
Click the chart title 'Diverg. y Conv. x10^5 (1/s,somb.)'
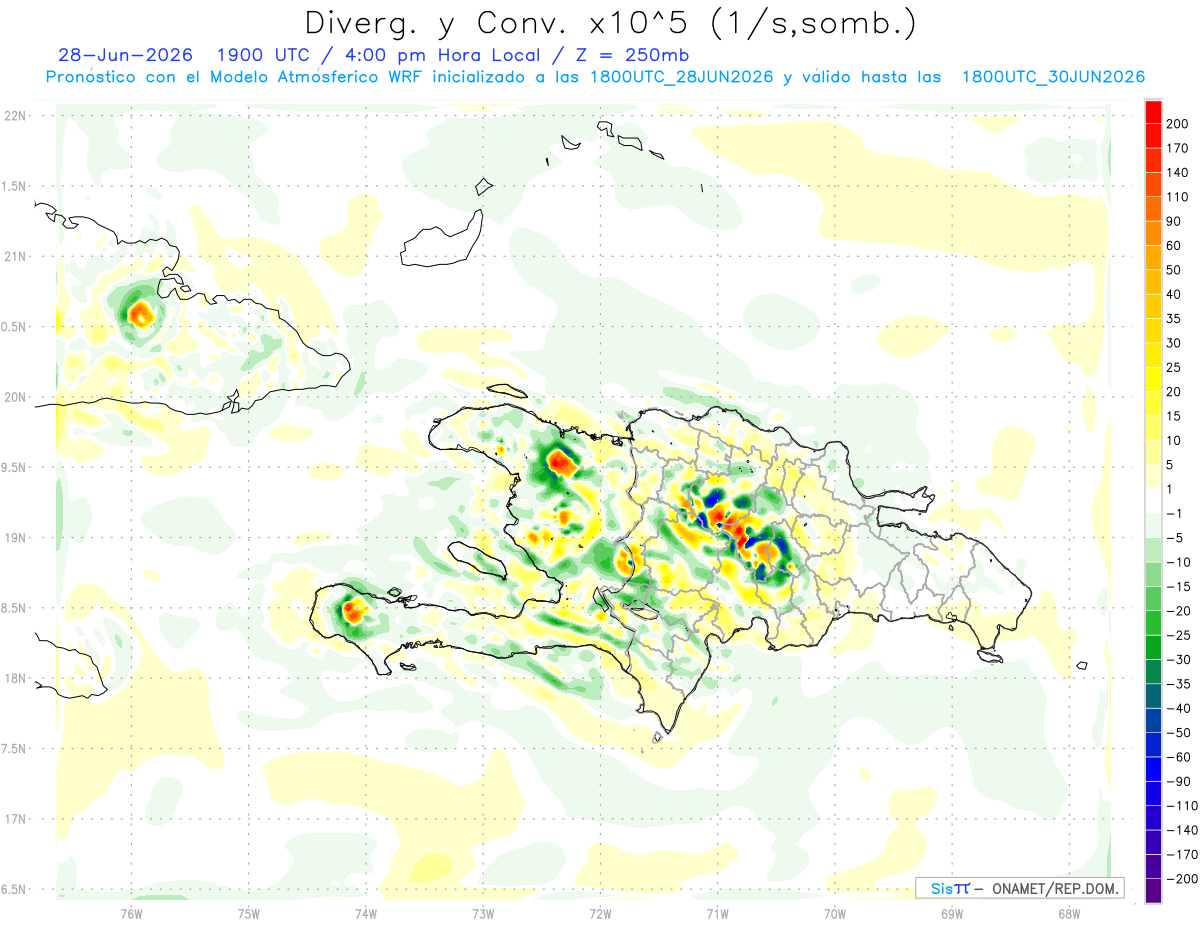[x=610, y=23]
